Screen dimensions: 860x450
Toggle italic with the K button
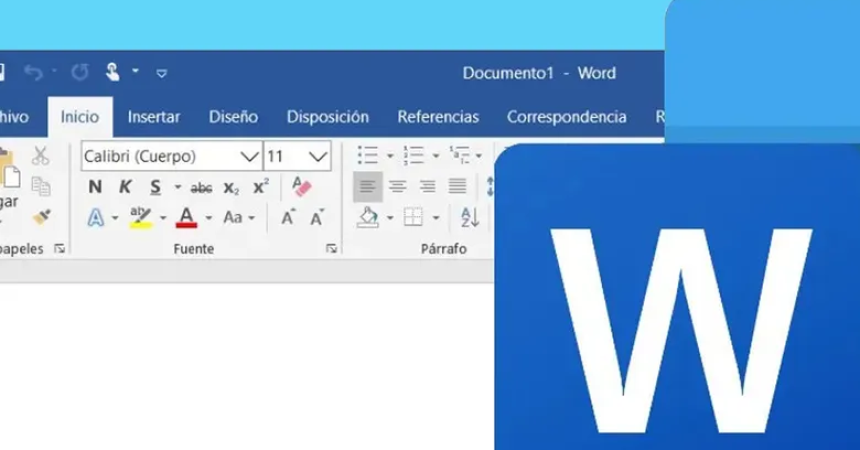(x=125, y=187)
